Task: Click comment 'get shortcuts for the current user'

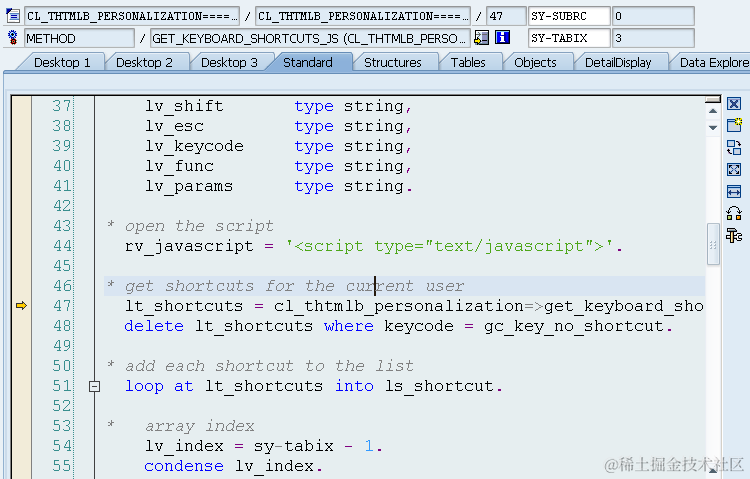Action: [x=295, y=286]
